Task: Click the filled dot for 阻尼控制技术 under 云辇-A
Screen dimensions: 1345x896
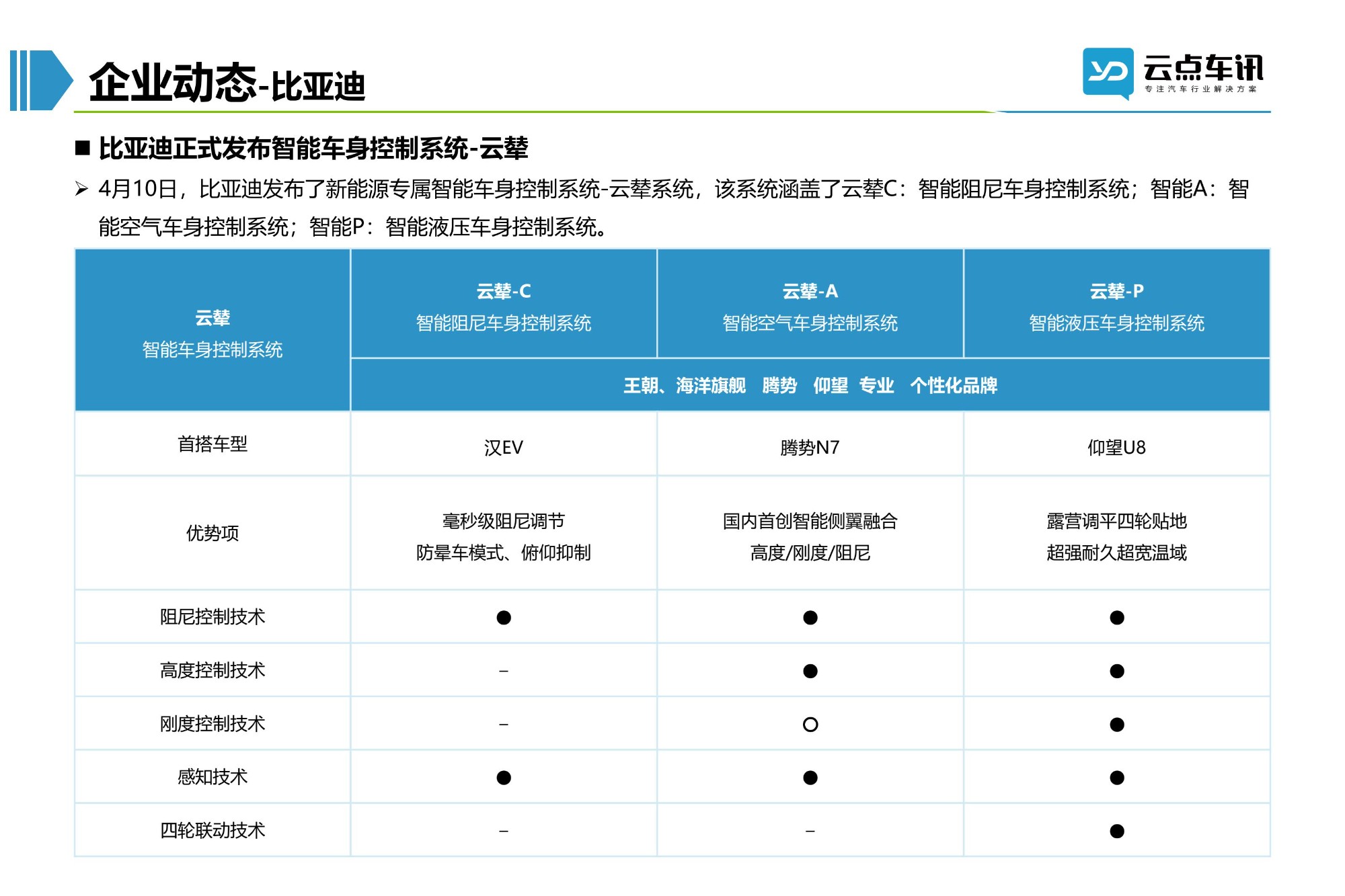Action: (x=810, y=618)
